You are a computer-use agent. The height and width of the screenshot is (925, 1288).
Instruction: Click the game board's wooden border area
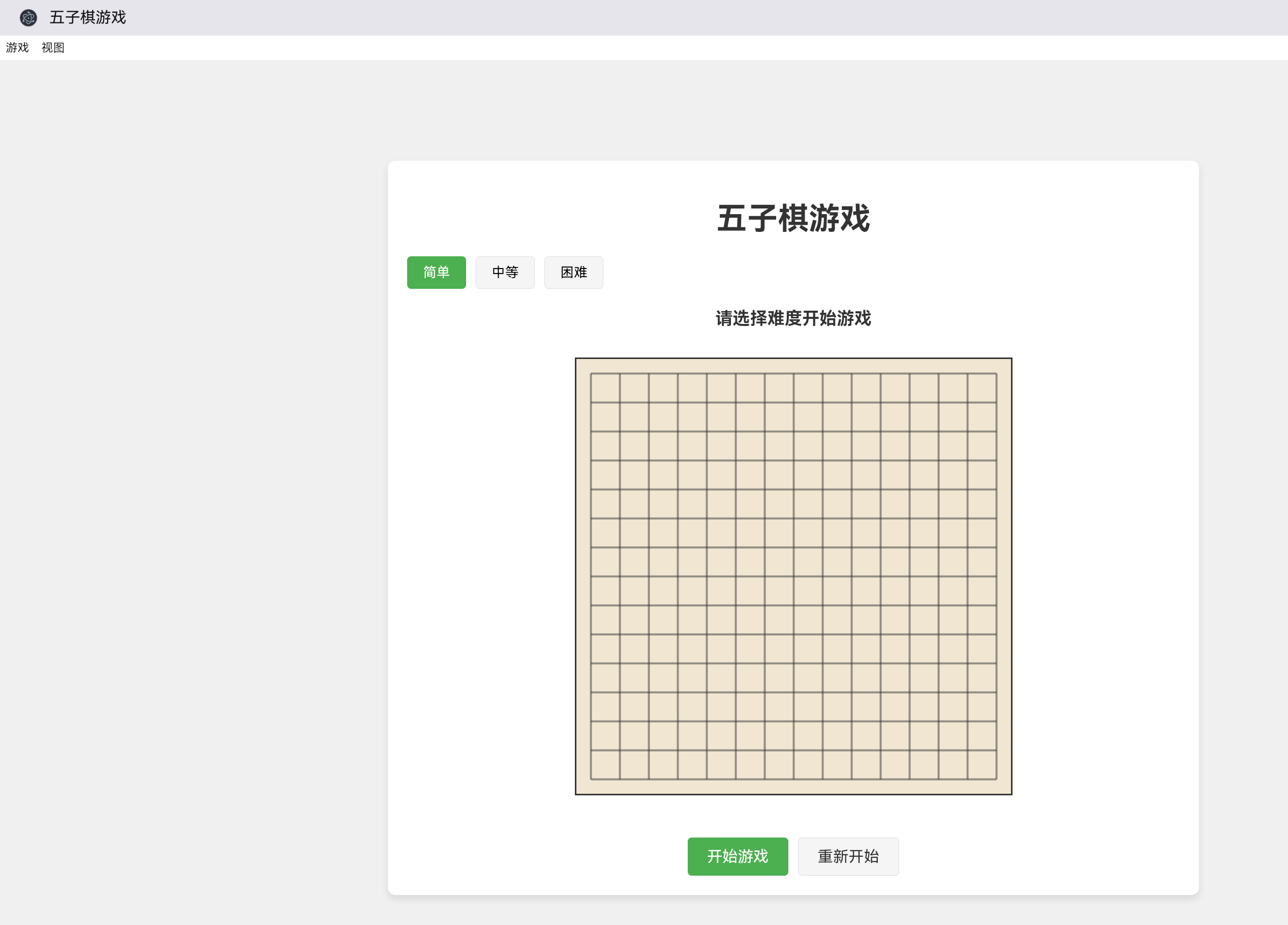pyautogui.click(x=793, y=365)
